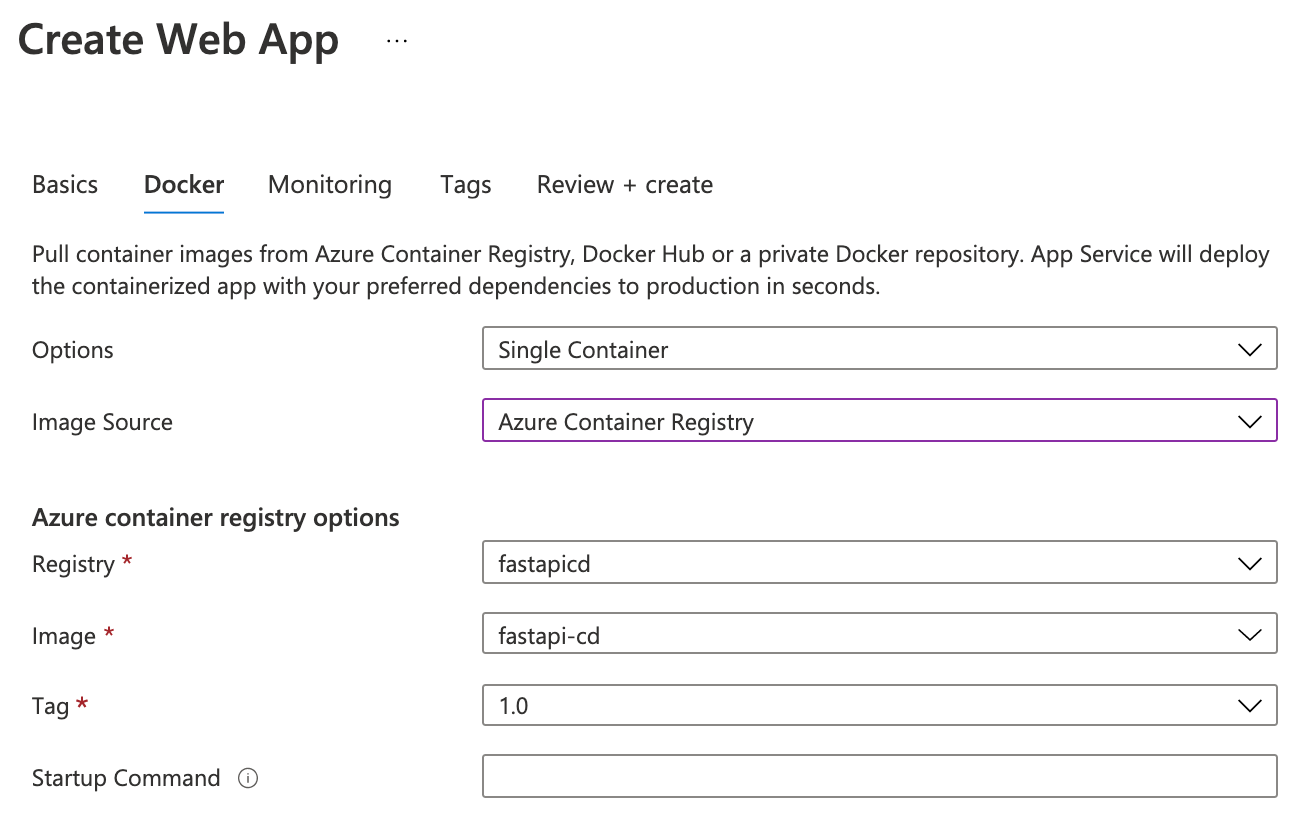Click the Tag field label
Screen dimensions: 1308x832
50,706
